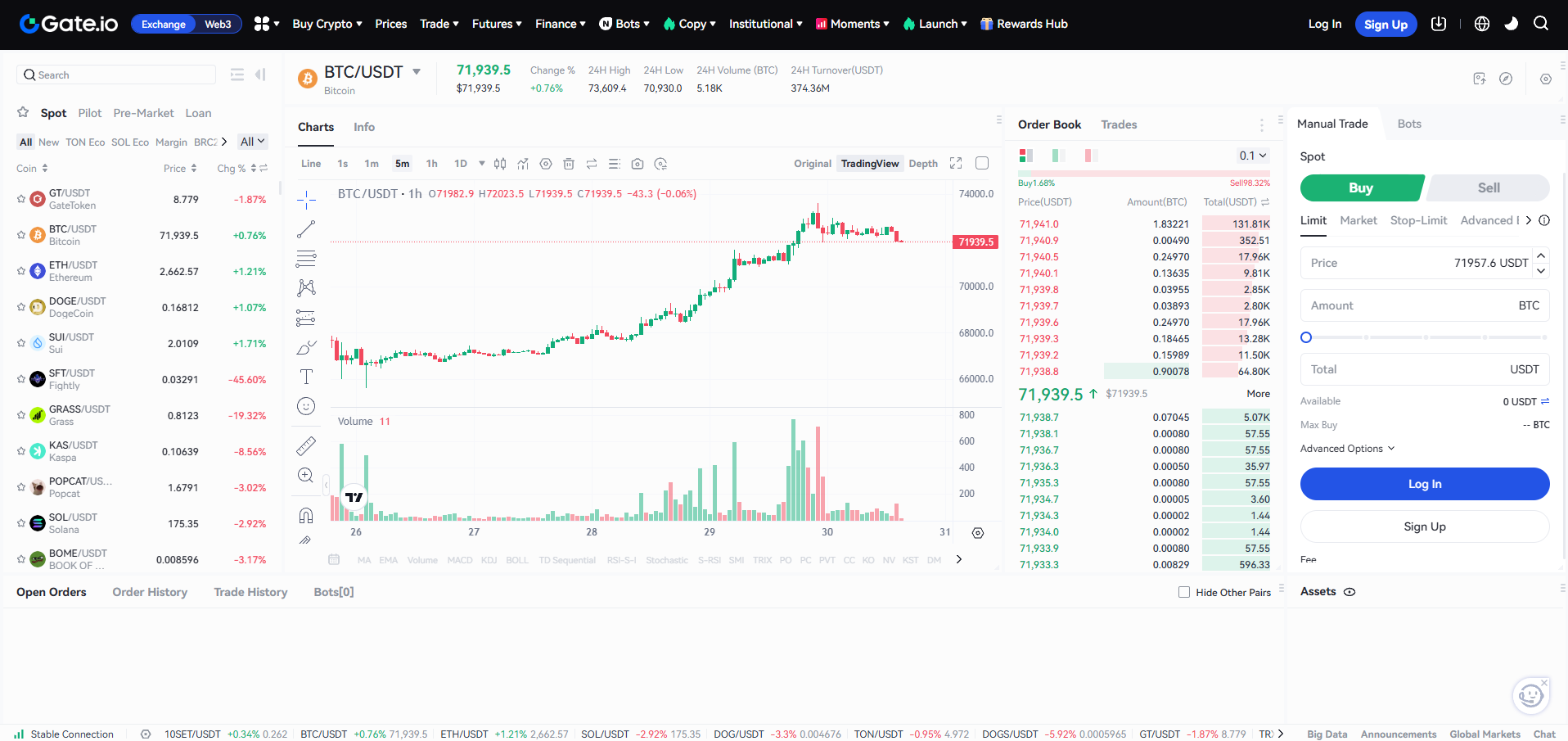The height and width of the screenshot is (741, 1568).
Task: Open the order book 0.1 precision dropdown
Action: pyautogui.click(x=1252, y=156)
